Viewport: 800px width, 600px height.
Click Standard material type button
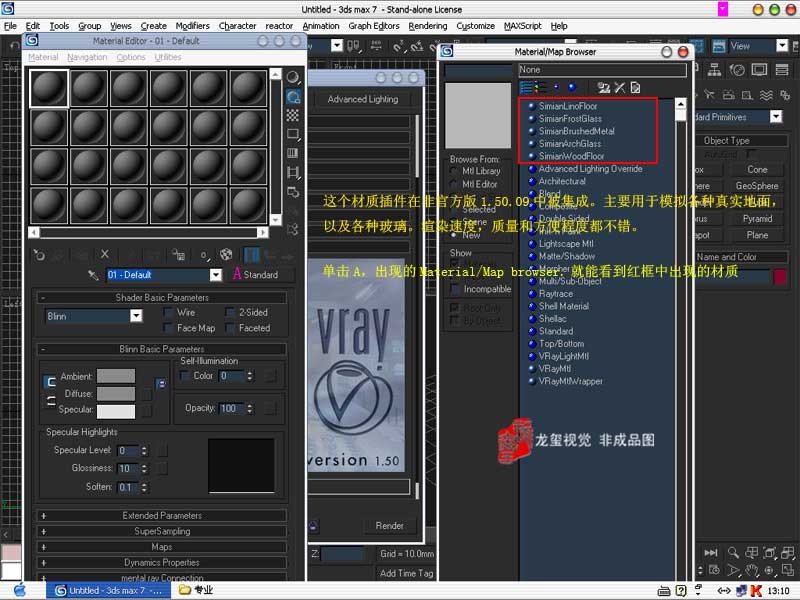[x=262, y=275]
